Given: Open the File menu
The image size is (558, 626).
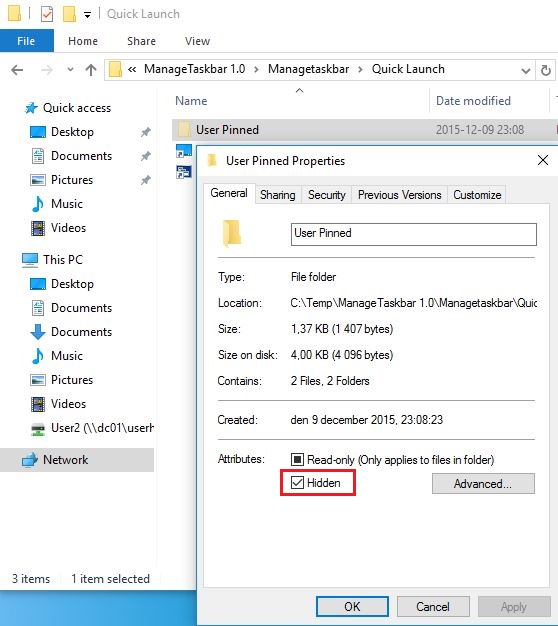Looking at the screenshot, I should [x=26, y=41].
